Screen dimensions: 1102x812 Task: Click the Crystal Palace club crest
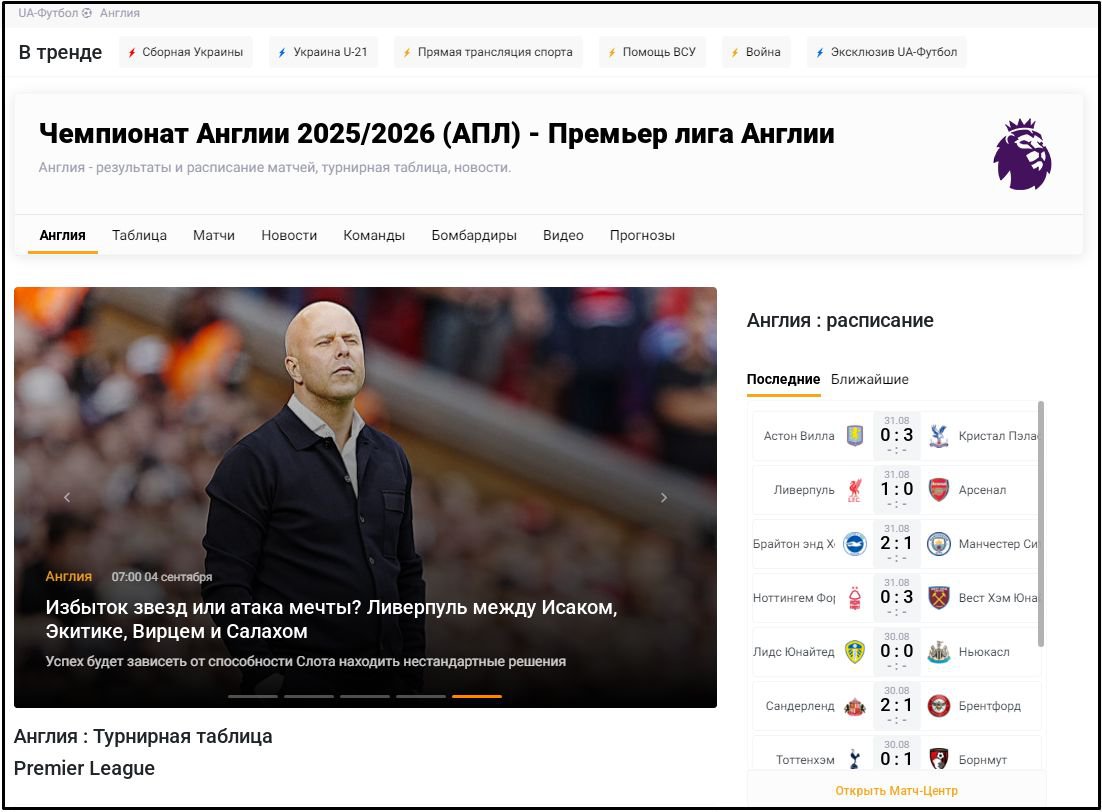[x=938, y=436]
